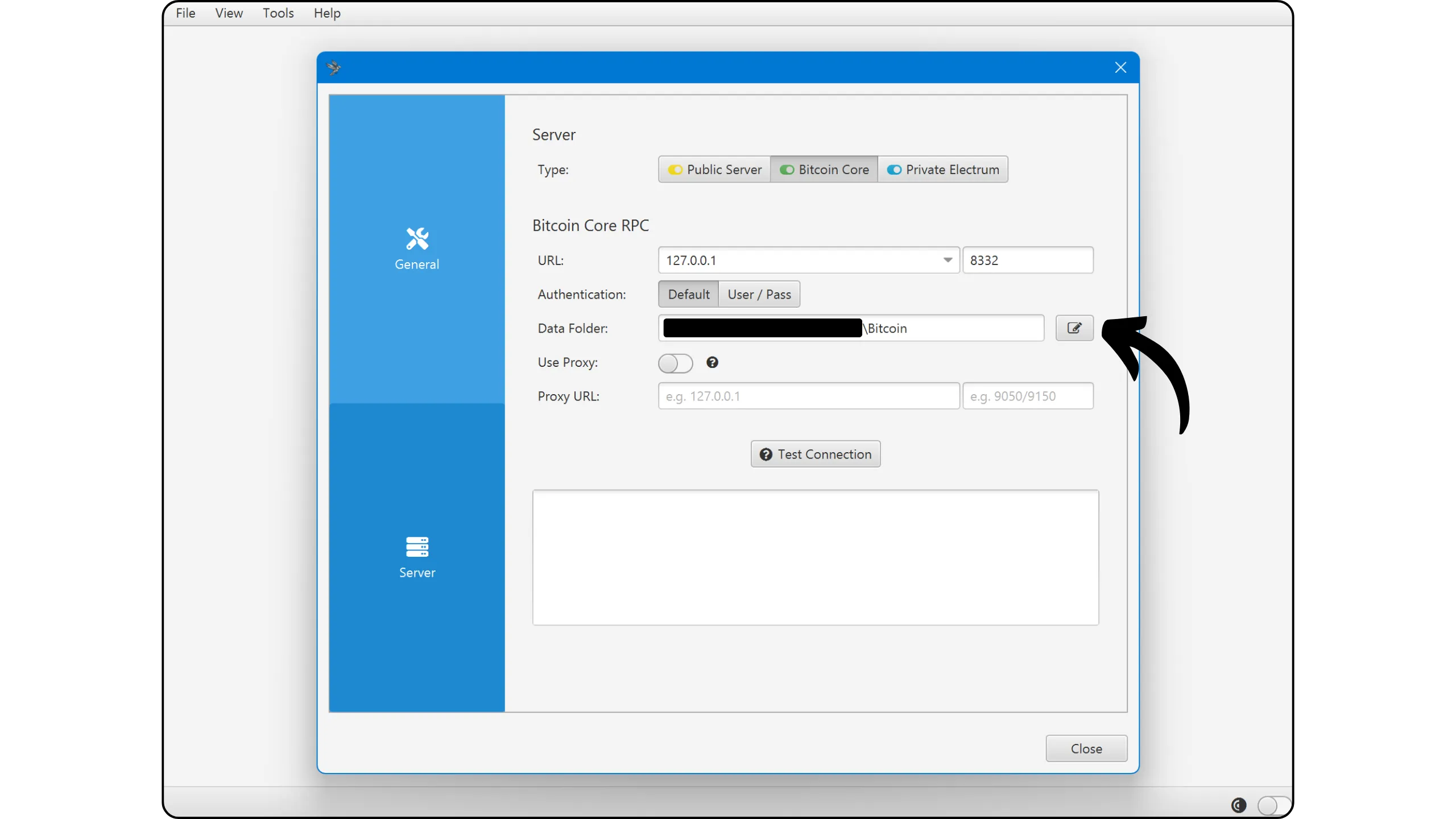The image size is (1456, 819).
Task: Select Bitcoin Core server type
Action: (824, 169)
